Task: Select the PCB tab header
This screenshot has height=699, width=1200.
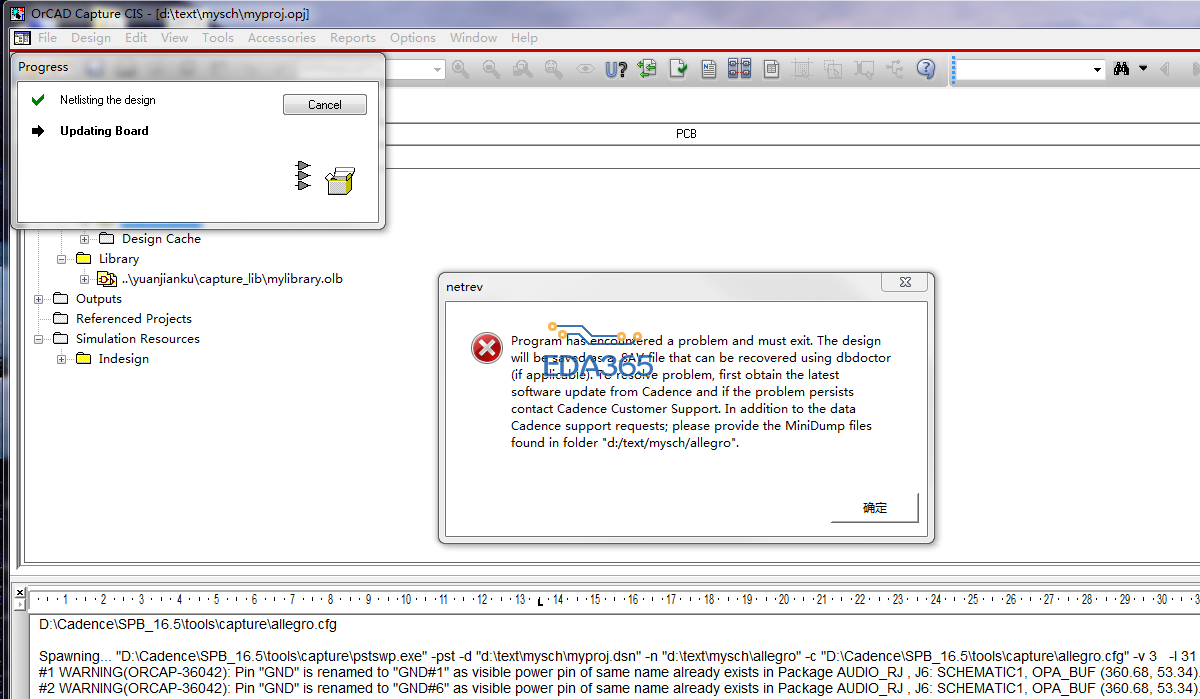Action: 686,134
